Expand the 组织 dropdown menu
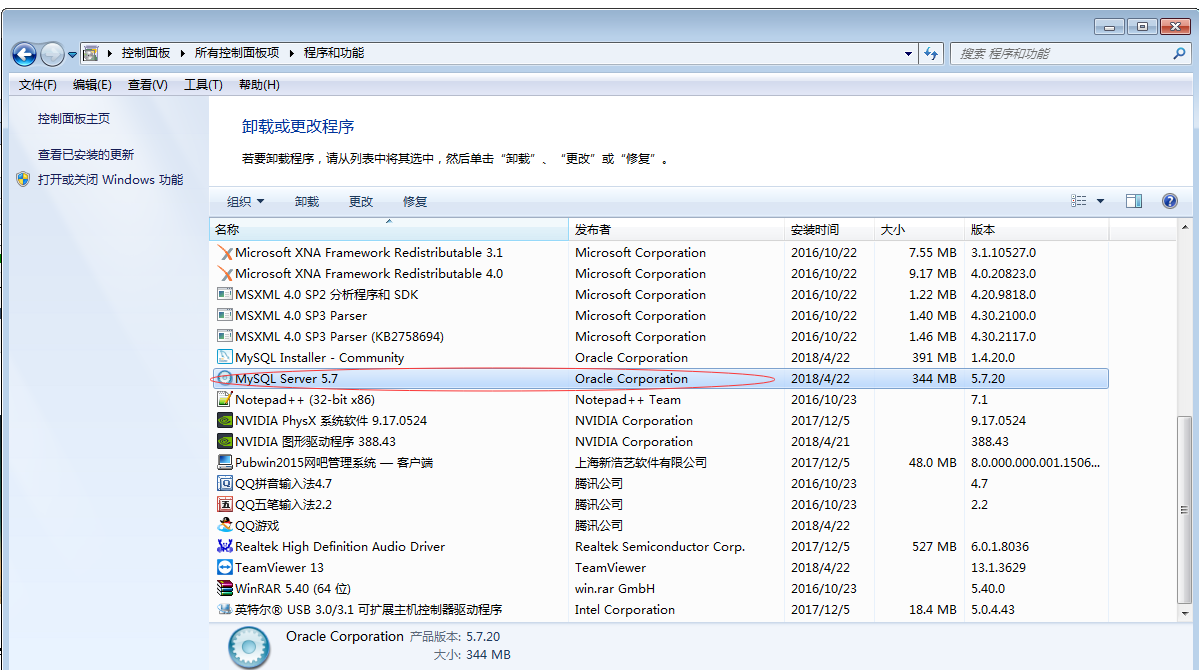This screenshot has height=670, width=1199. 245,201
